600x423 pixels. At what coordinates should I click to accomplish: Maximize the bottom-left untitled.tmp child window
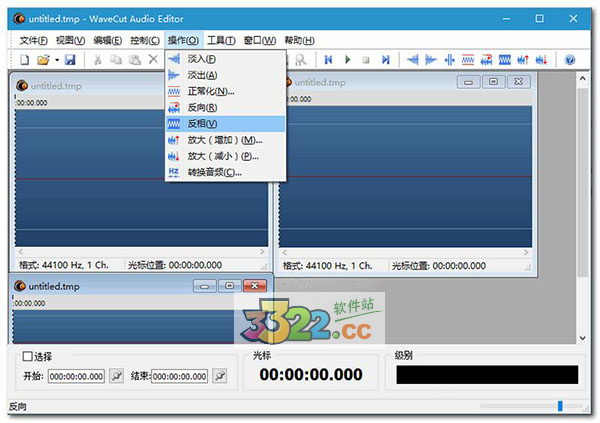coord(230,286)
